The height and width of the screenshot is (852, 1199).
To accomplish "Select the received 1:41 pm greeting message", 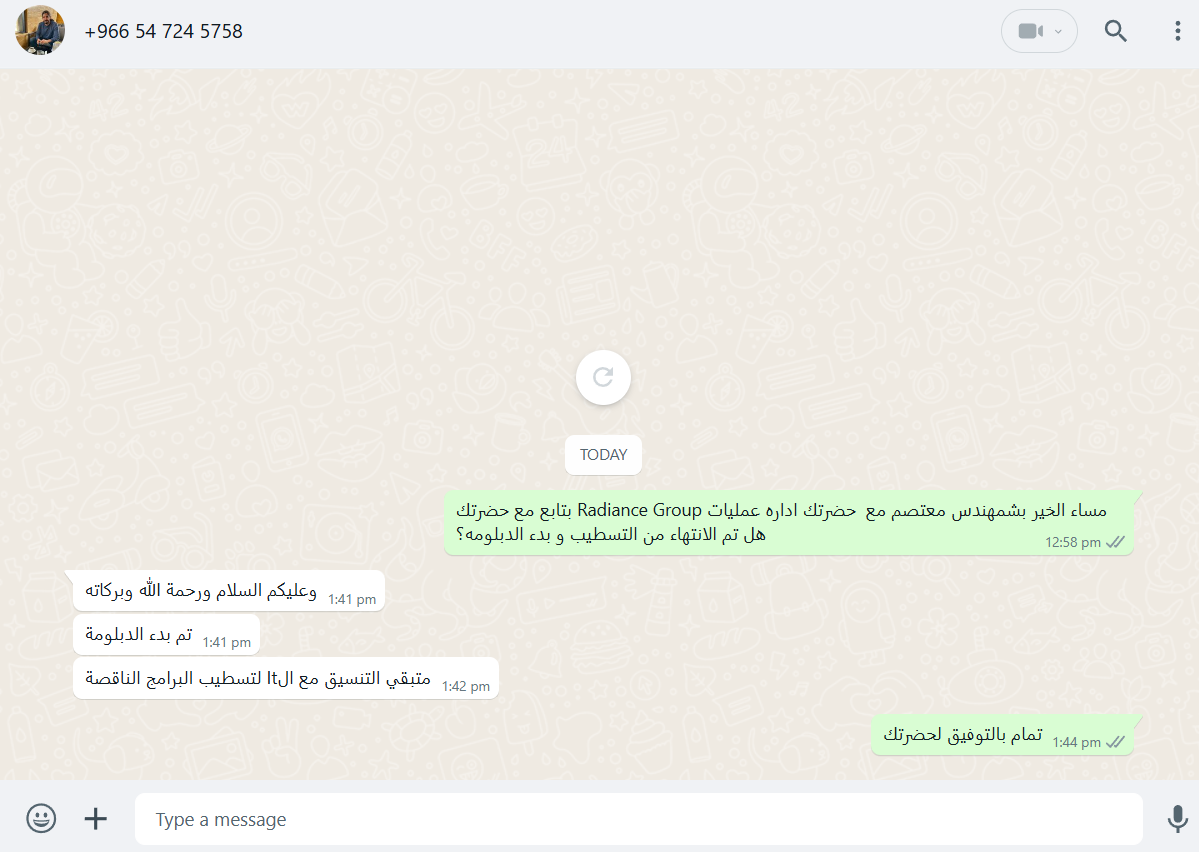I will click(229, 590).
